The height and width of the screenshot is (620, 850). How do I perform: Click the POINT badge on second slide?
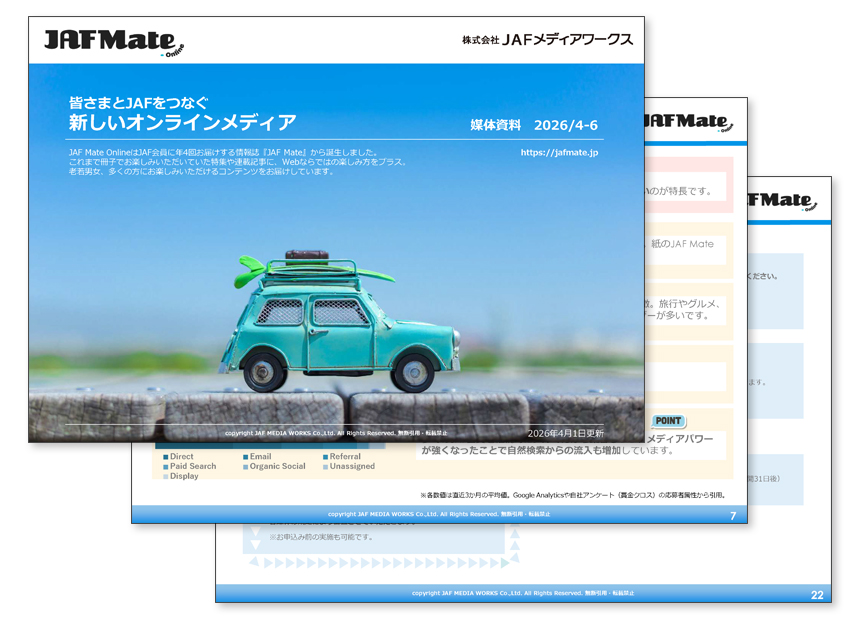(668, 421)
